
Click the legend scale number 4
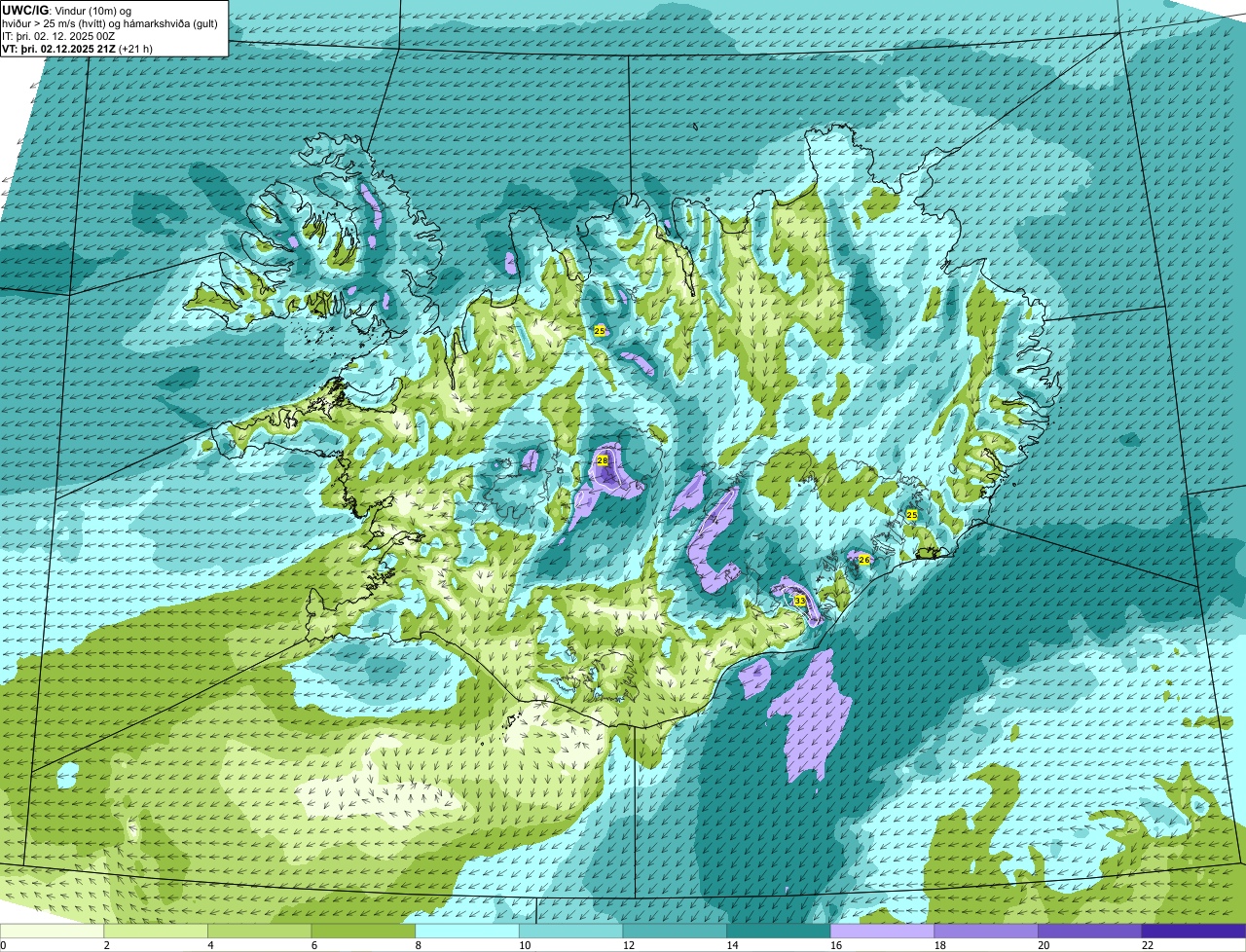click(x=210, y=945)
